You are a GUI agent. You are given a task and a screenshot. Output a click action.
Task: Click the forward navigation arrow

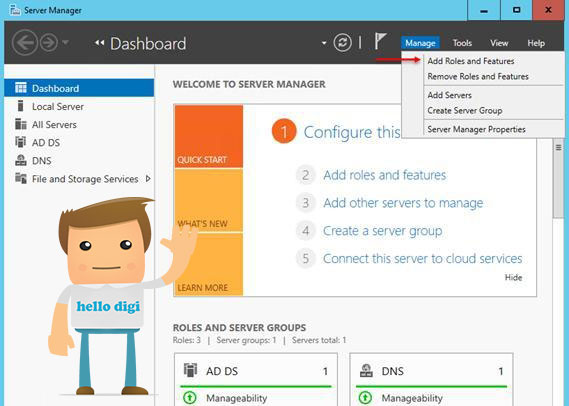tap(49, 43)
